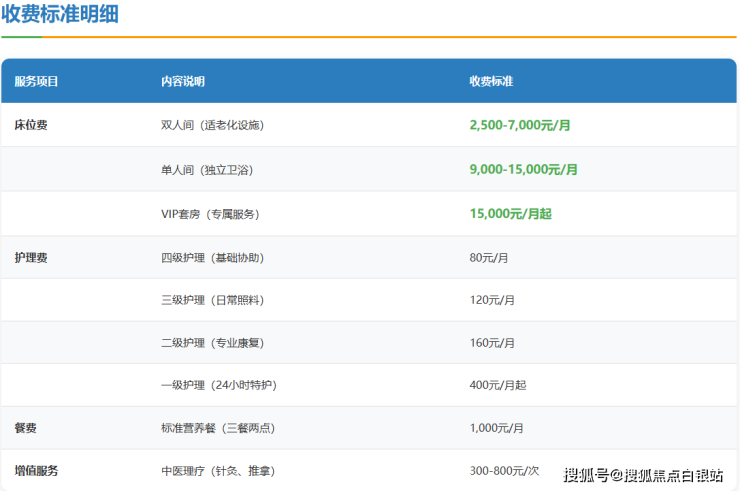
Task: Select the 一级护理（24小时特护） row text
Action: pyautogui.click(x=217, y=385)
